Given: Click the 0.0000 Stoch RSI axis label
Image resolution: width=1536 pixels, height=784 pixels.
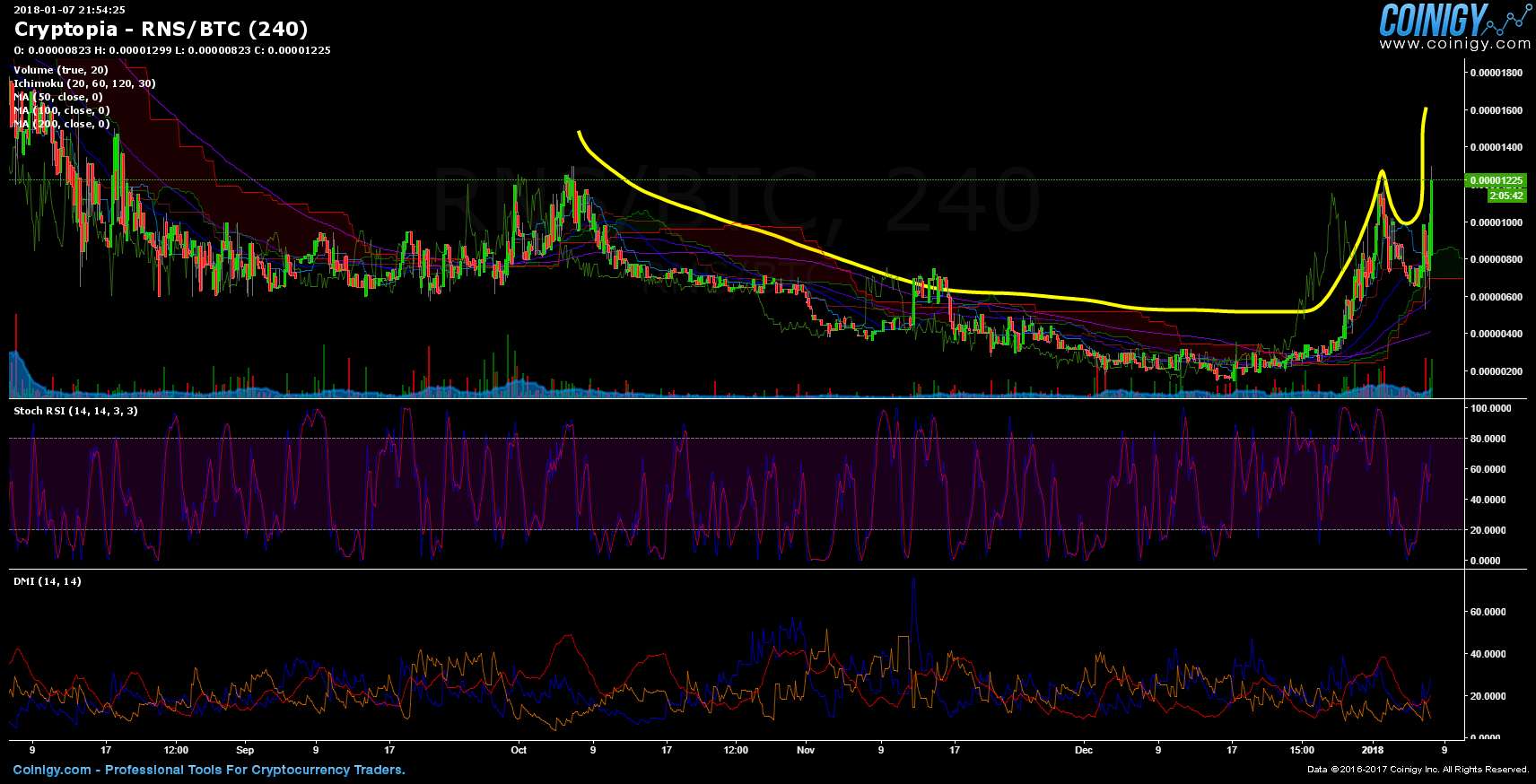Looking at the screenshot, I should (x=1485, y=561).
